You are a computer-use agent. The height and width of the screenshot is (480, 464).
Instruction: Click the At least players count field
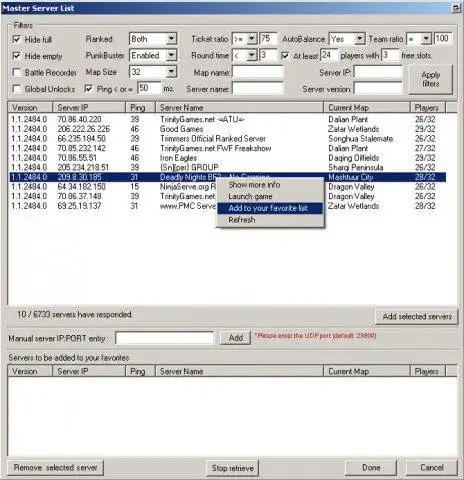coord(329,55)
